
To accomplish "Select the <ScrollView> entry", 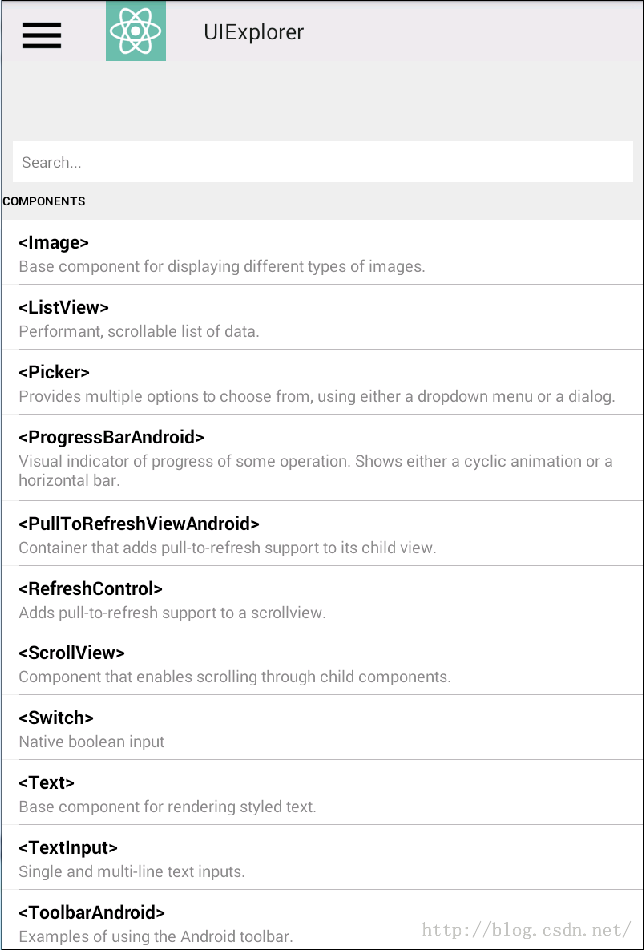I will (322, 663).
